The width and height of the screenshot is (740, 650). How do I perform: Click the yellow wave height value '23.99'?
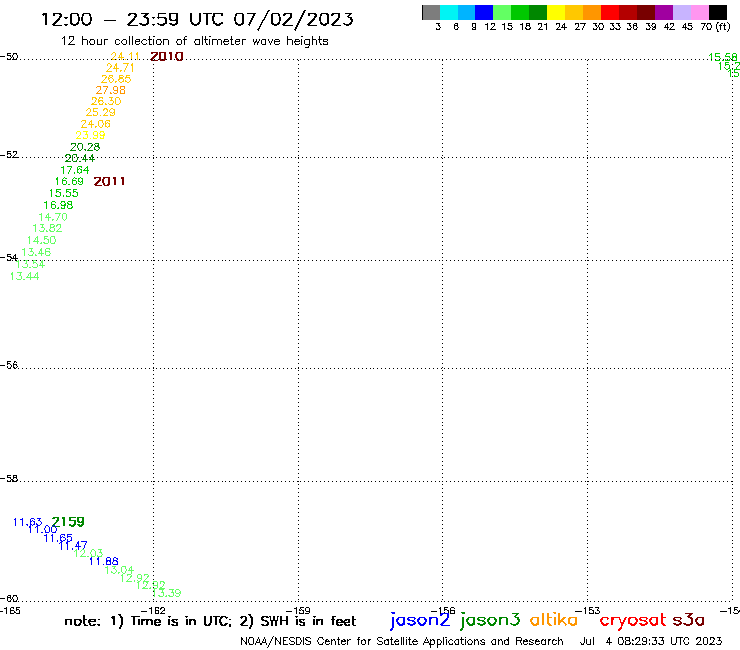click(x=90, y=135)
